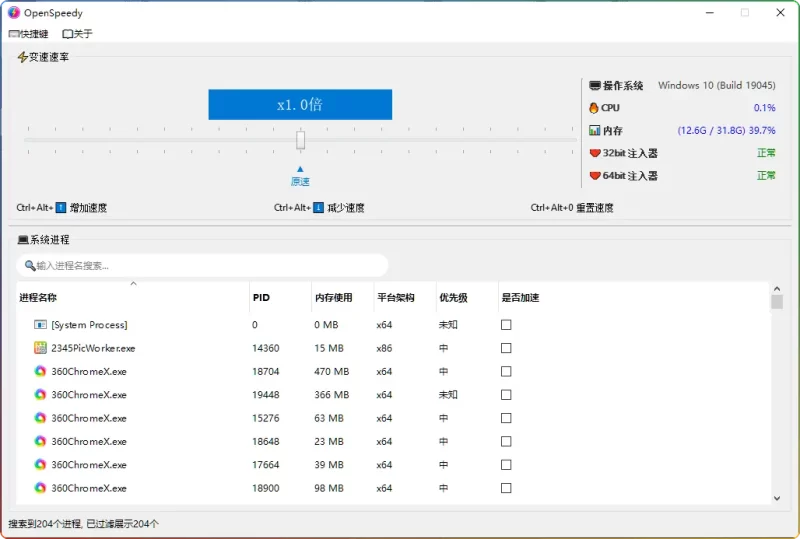Viewport: 800px width, 539px height.
Task: Minimize the OpenSpeedy window
Action: click(710, 13)
